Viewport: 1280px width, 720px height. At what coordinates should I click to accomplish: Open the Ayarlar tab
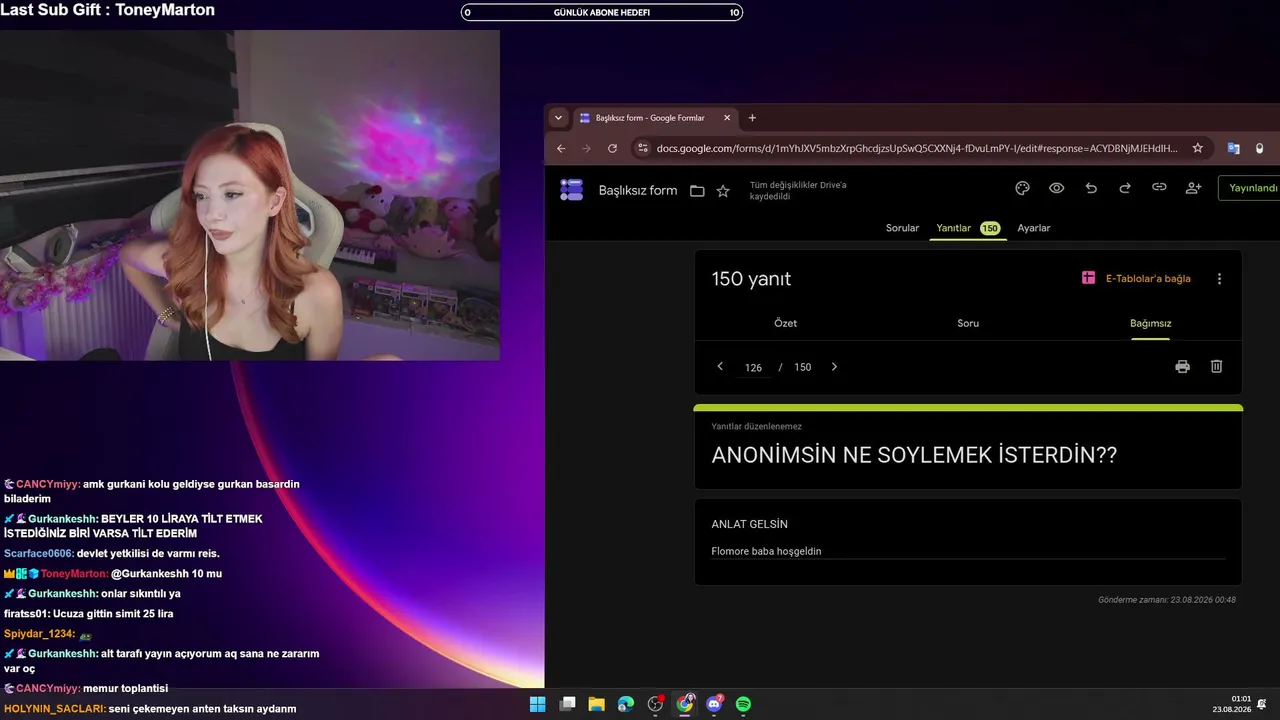(x=1034, y=228)
